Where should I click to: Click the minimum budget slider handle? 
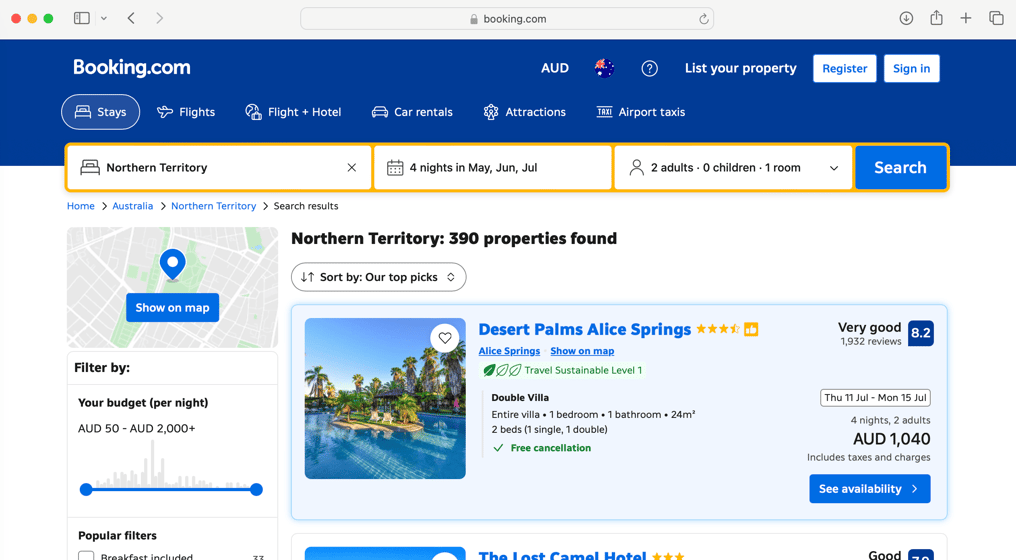coord(86,489)
